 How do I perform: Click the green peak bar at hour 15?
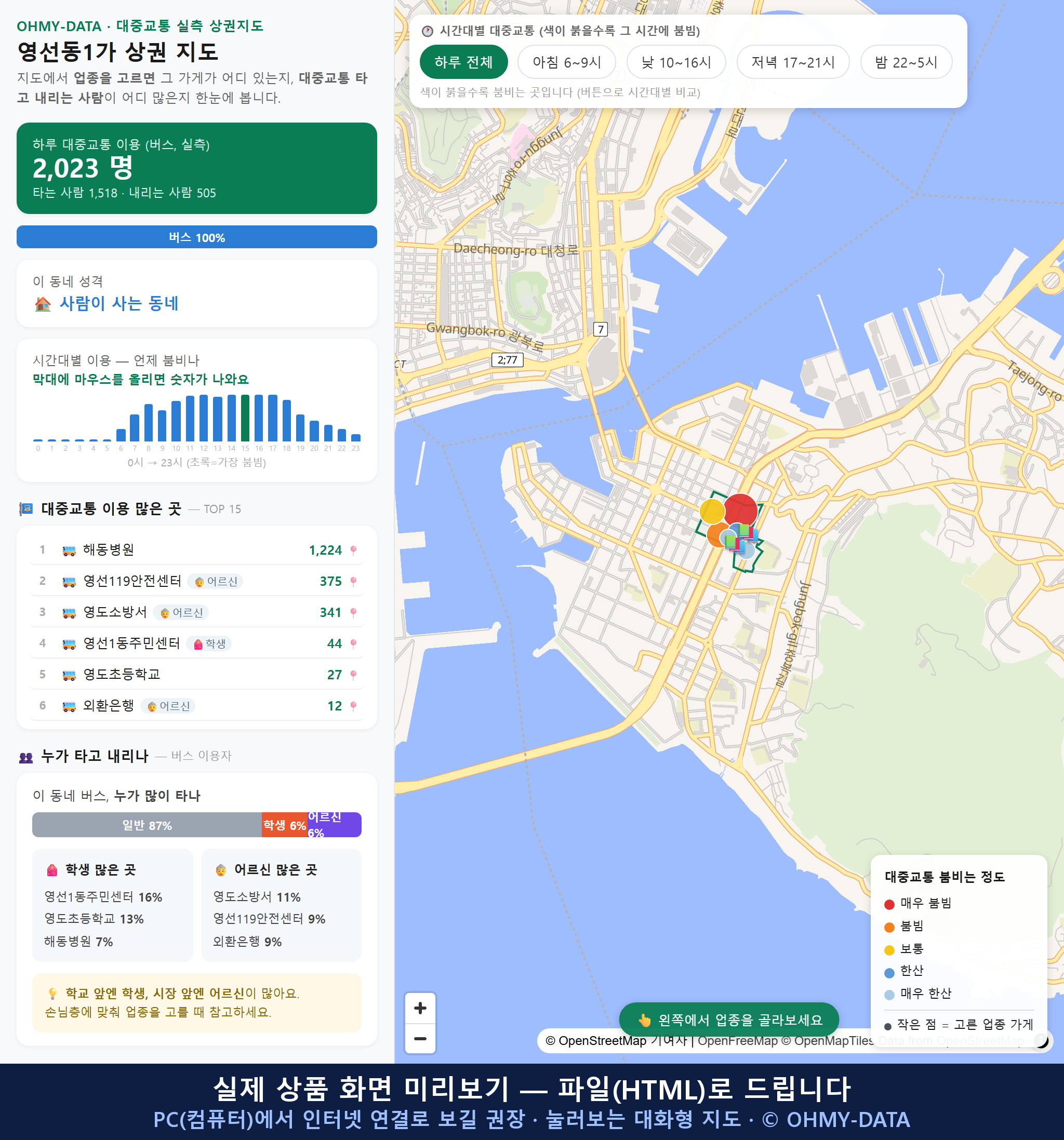pos(245,418)
